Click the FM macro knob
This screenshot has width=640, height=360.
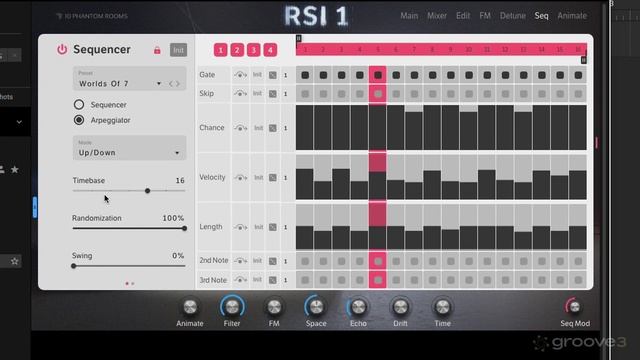point(274,307)
